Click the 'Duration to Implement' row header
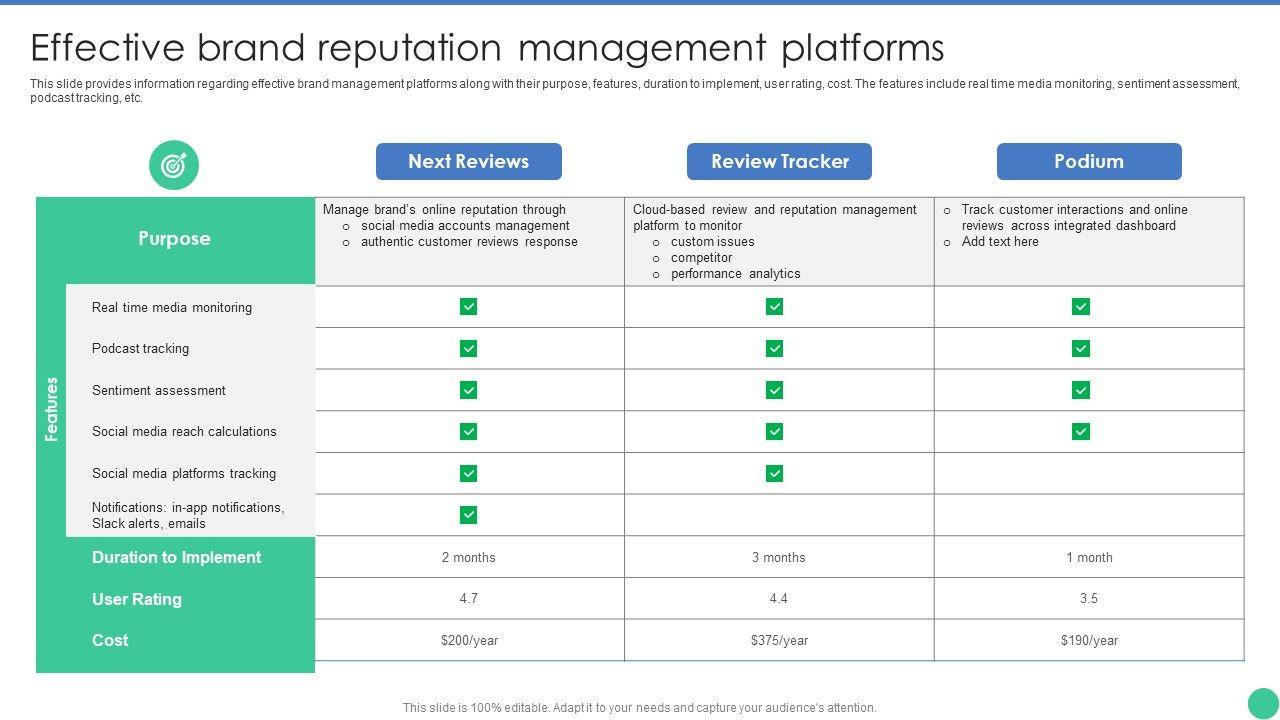Viewport: 1280px width, 720px height. 176,558
